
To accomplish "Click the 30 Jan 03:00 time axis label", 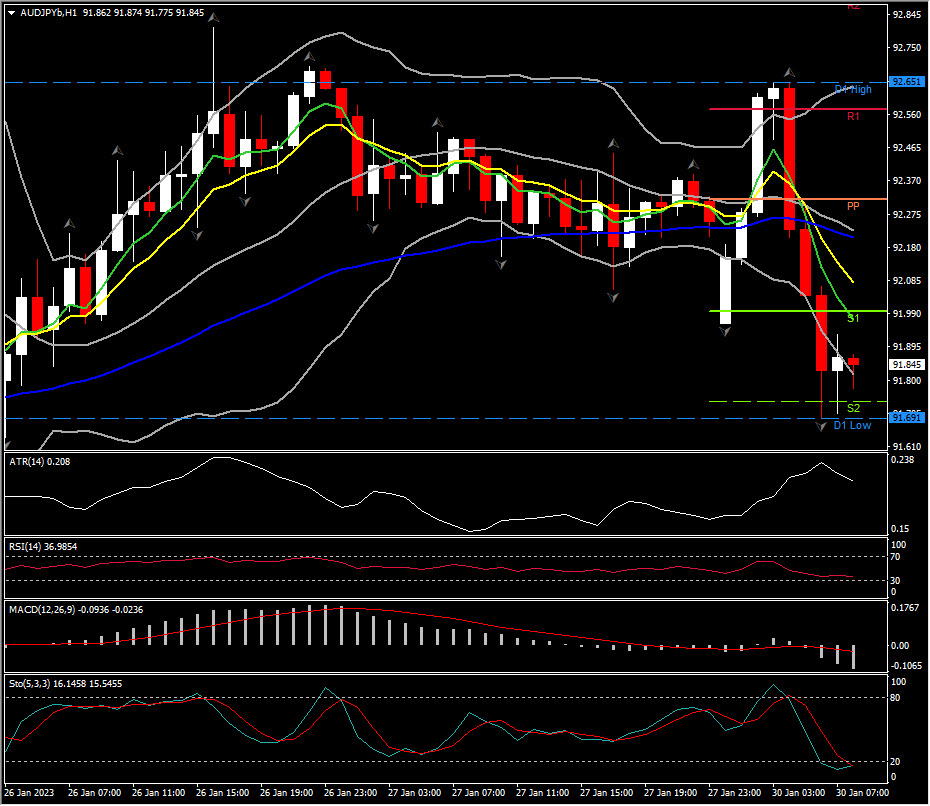I will tap(797, 792).
